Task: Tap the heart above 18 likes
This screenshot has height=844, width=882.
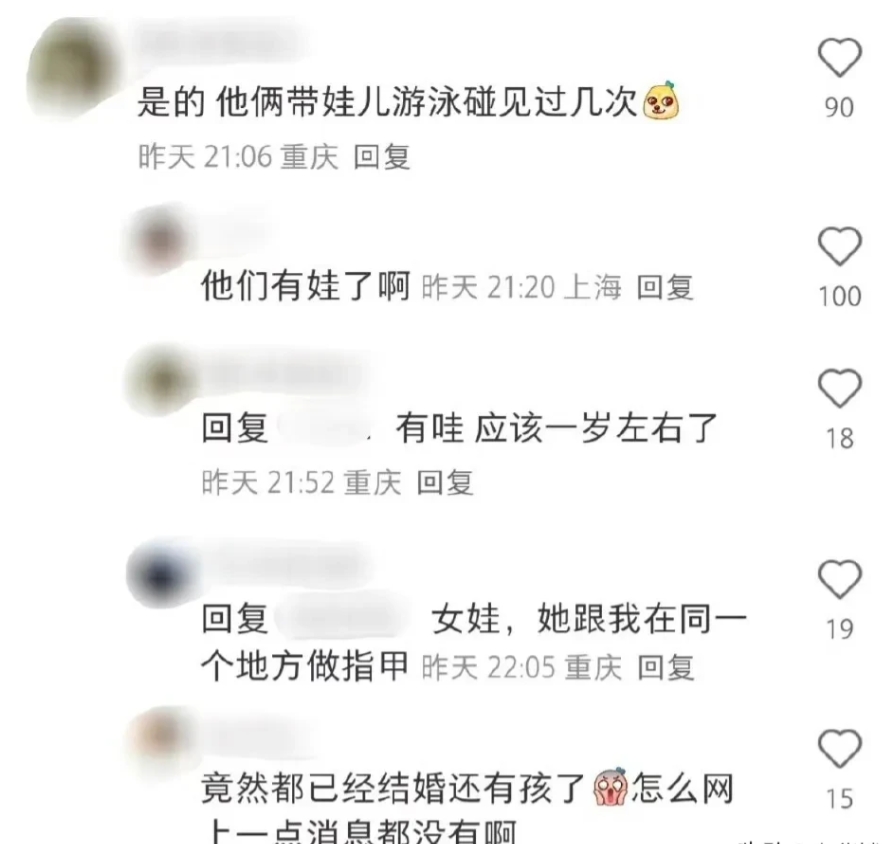Action: (x=839, y=388)
